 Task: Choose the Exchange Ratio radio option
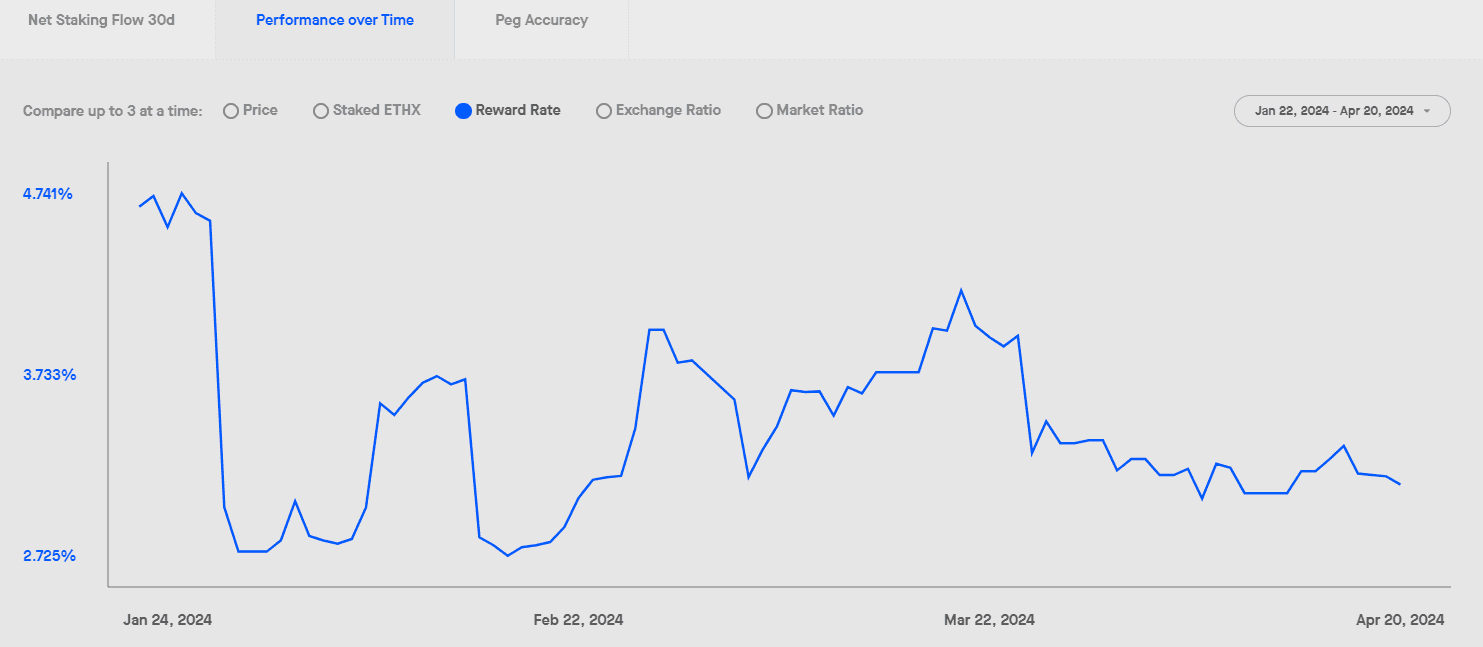(604, 111)
